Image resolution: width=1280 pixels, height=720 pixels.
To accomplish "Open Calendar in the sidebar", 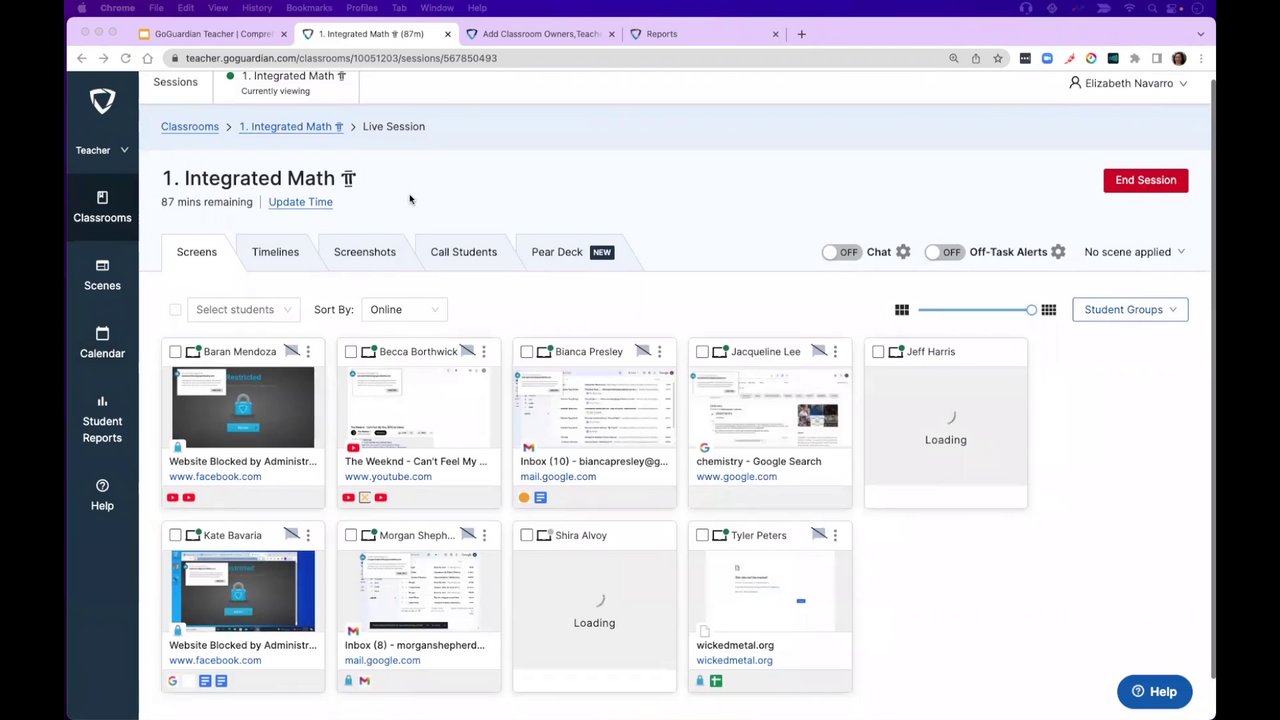I will click(x=102, y=343).
